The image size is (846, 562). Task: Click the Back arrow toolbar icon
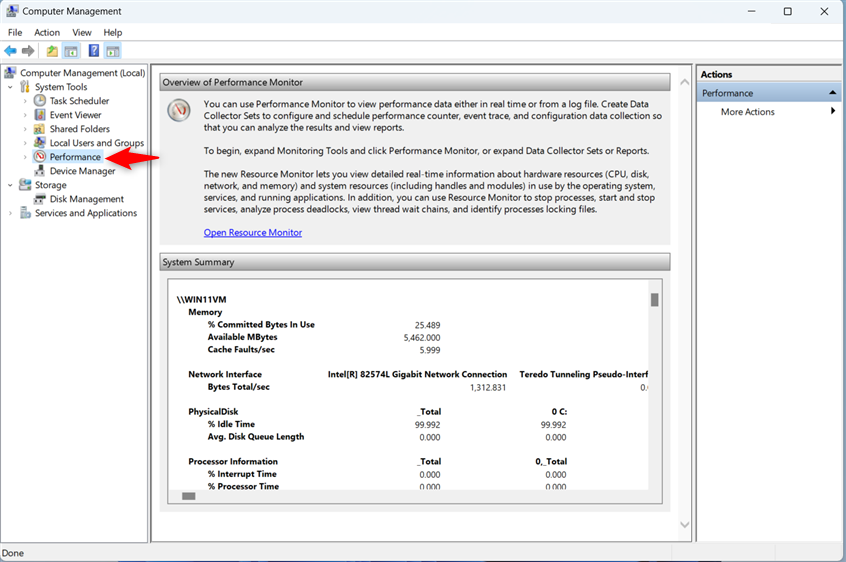10,51
